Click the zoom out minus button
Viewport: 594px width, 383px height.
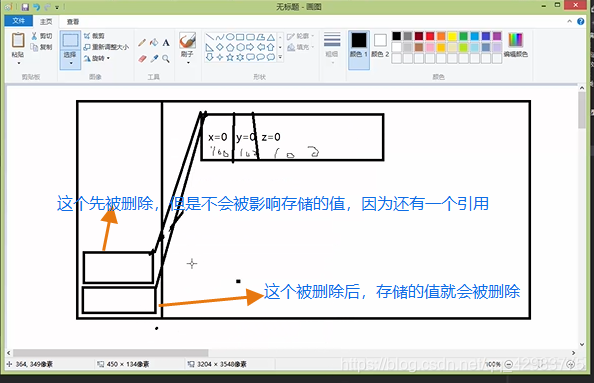[508, 364]
